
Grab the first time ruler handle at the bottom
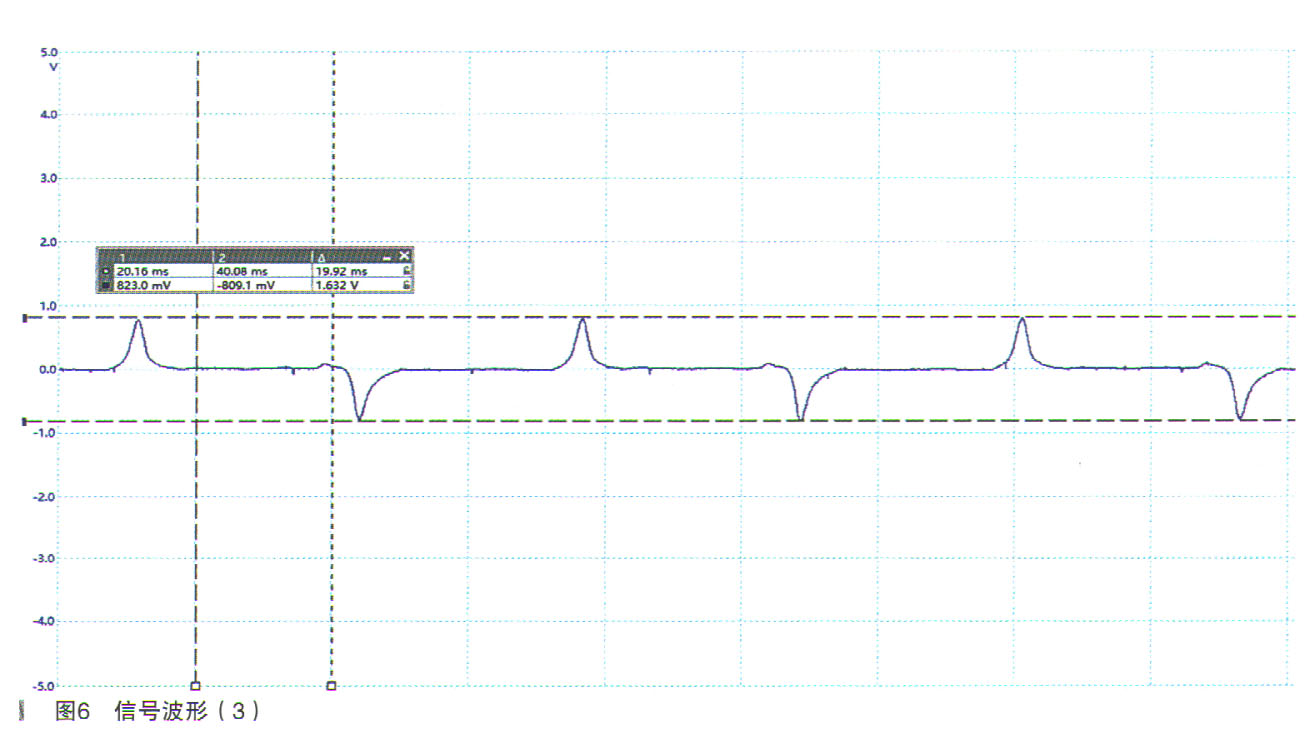tap(196, 686)
